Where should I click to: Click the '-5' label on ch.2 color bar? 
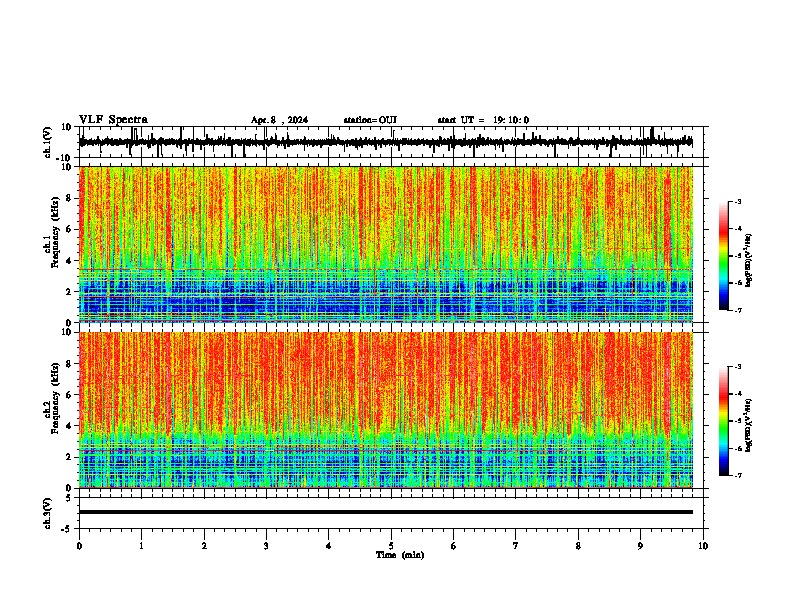737,421
